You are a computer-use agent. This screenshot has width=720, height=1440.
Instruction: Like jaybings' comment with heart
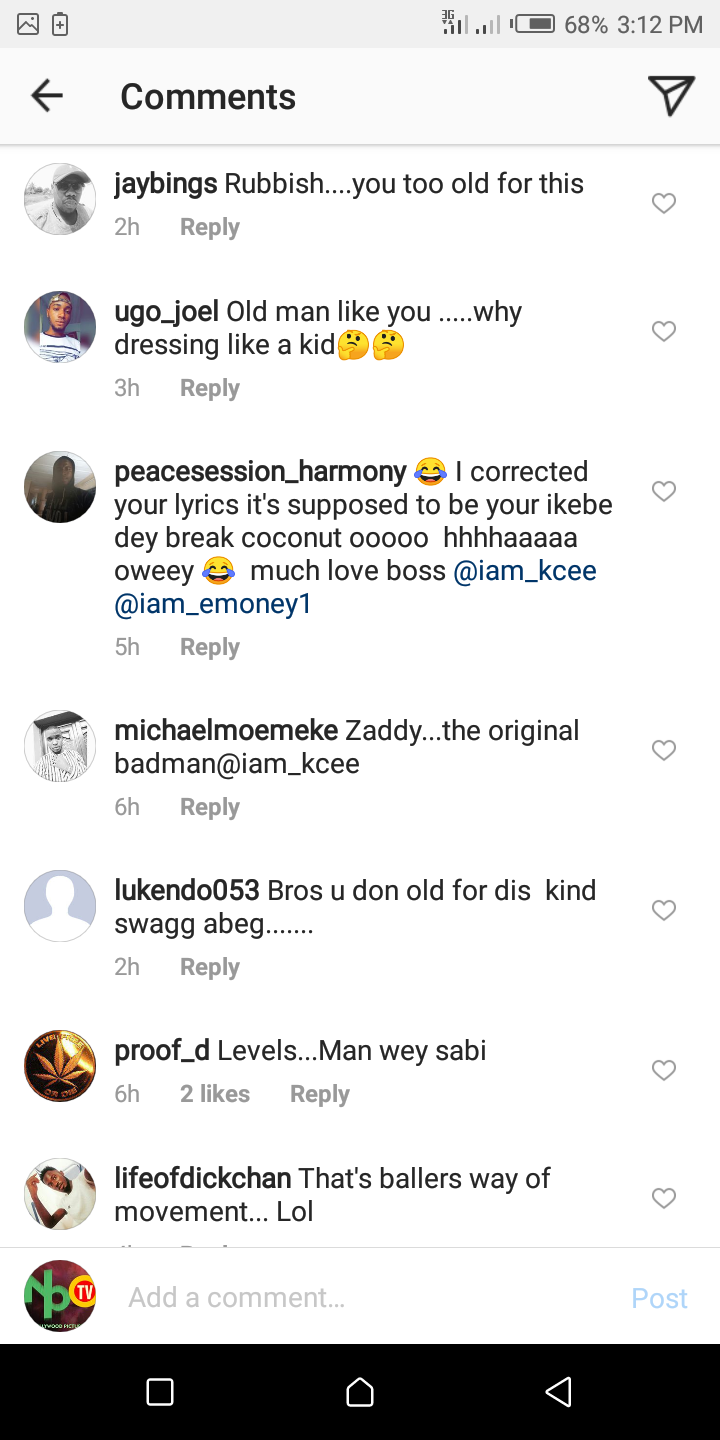click(x=664, y=204)
